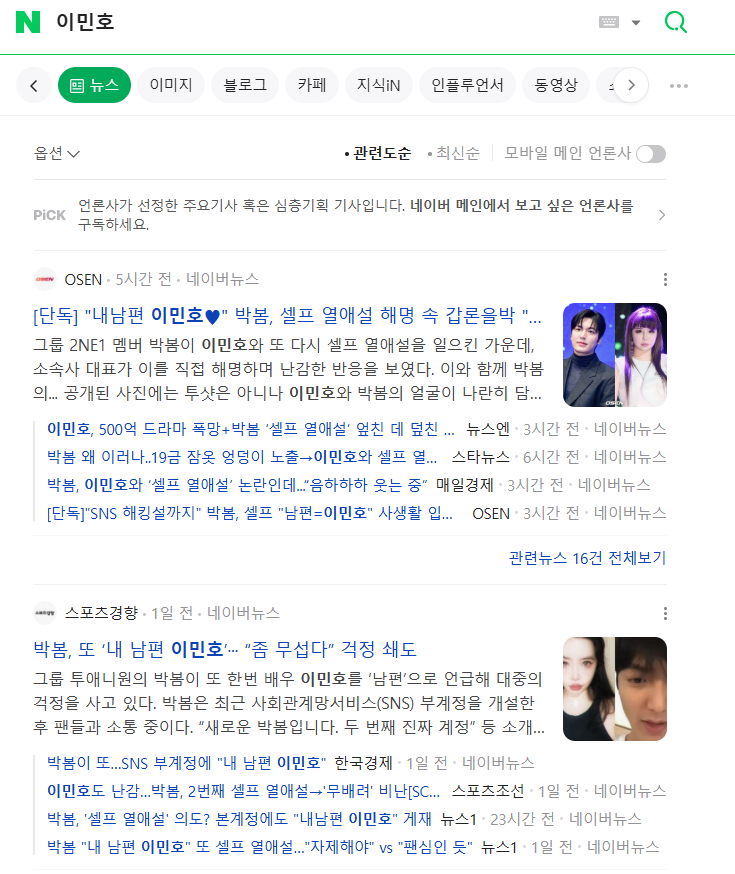Show more tabs with right arrow

coord(631,85)
